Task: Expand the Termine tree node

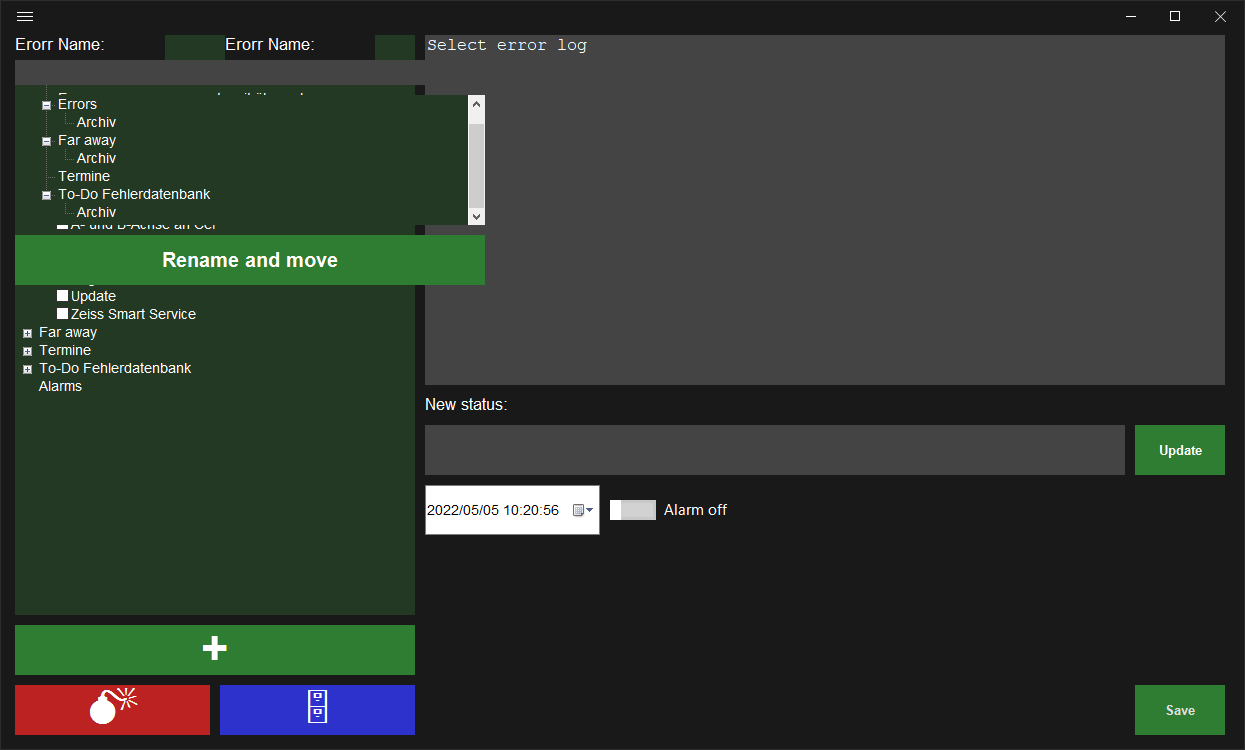Action: pyautogui.click(x=27, y=351)
